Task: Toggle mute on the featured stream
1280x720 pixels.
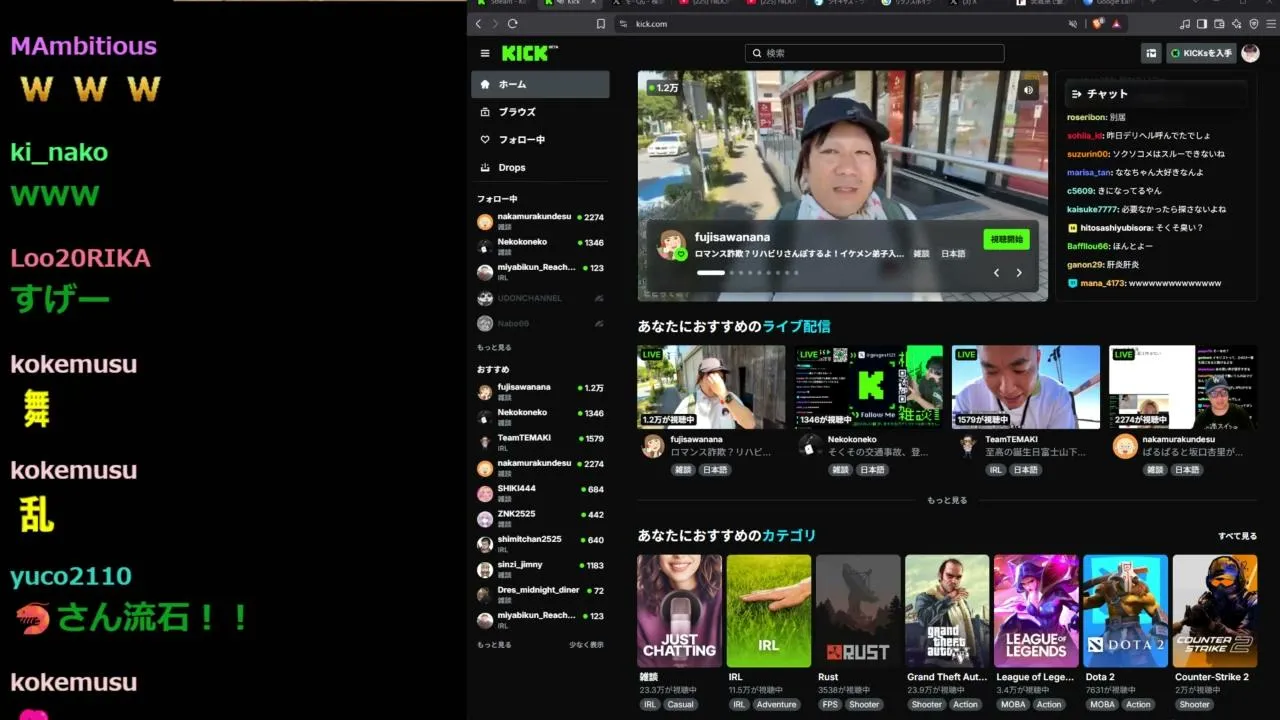Action: (1028, 90)
